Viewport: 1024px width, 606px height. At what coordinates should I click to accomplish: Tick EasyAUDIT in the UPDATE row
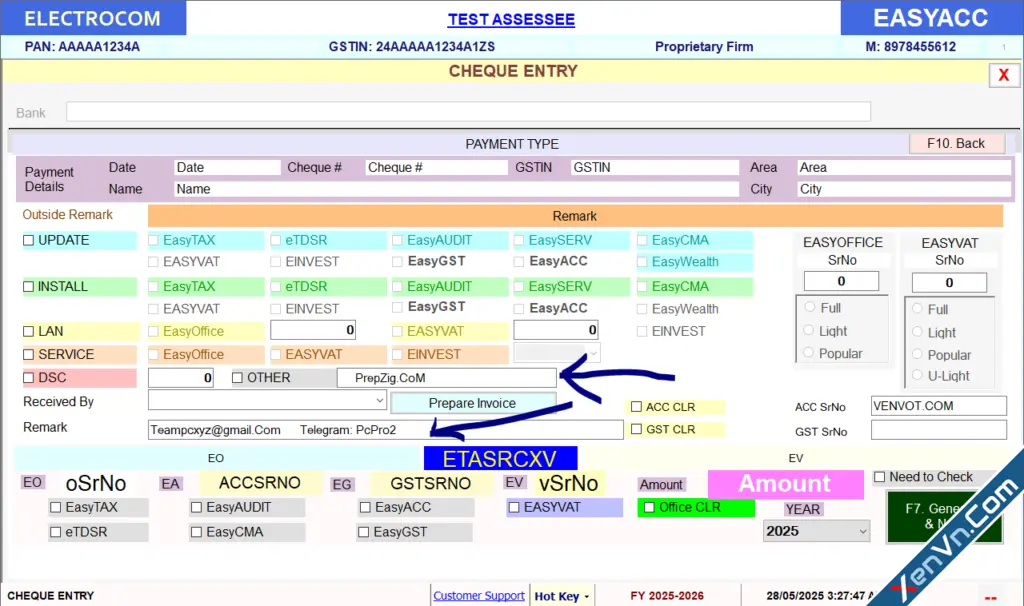pyautogui.click(x=397, y=240)
